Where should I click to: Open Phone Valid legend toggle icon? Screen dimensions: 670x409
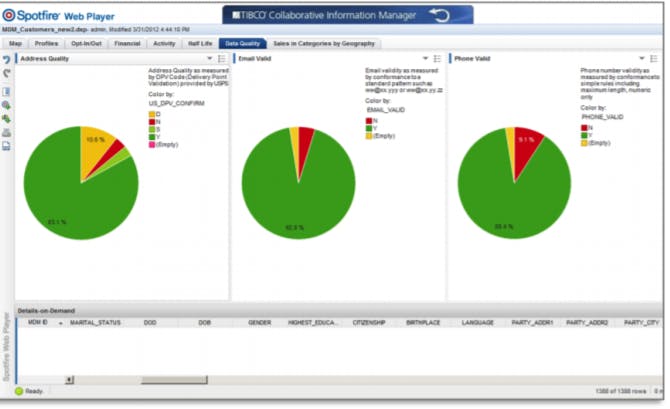(654, 59)
